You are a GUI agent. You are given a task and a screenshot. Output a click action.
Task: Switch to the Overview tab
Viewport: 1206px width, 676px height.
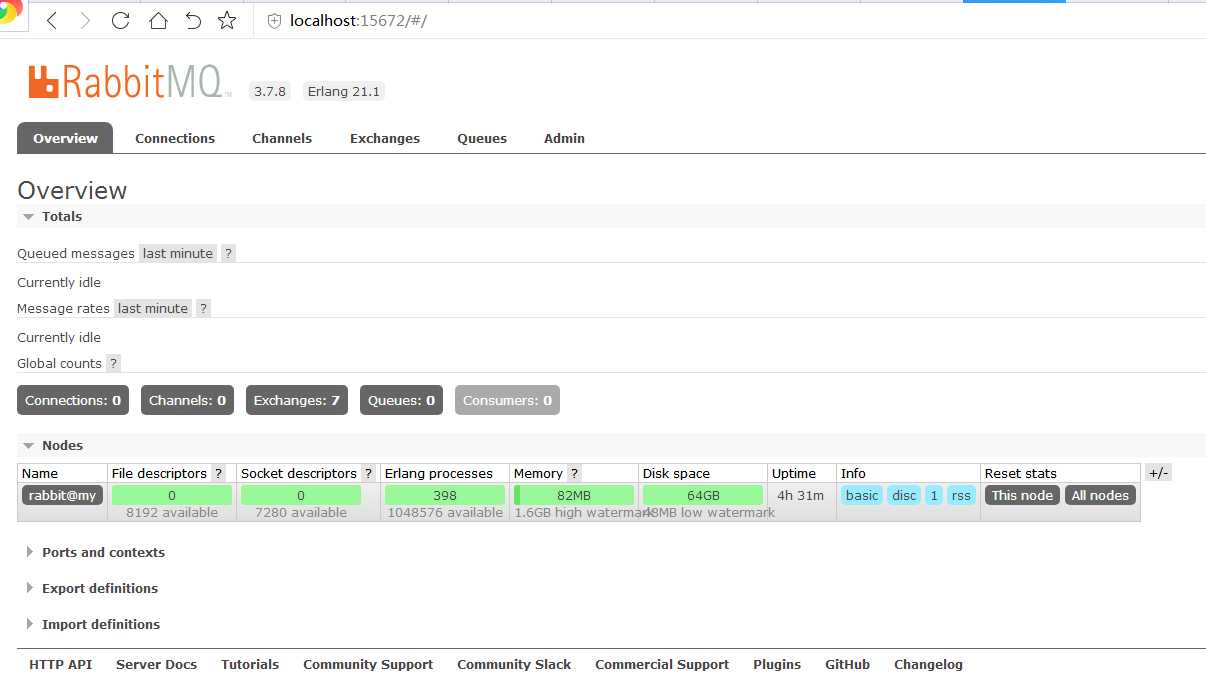[65, 138]
